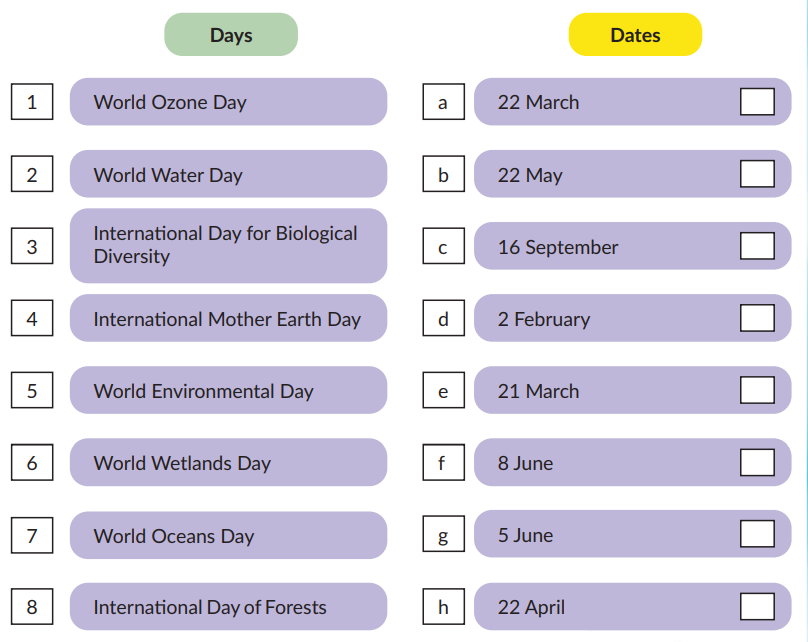Tick the checkbox next to 22 March
Viewport: 808px width, 642px height.
757,102
